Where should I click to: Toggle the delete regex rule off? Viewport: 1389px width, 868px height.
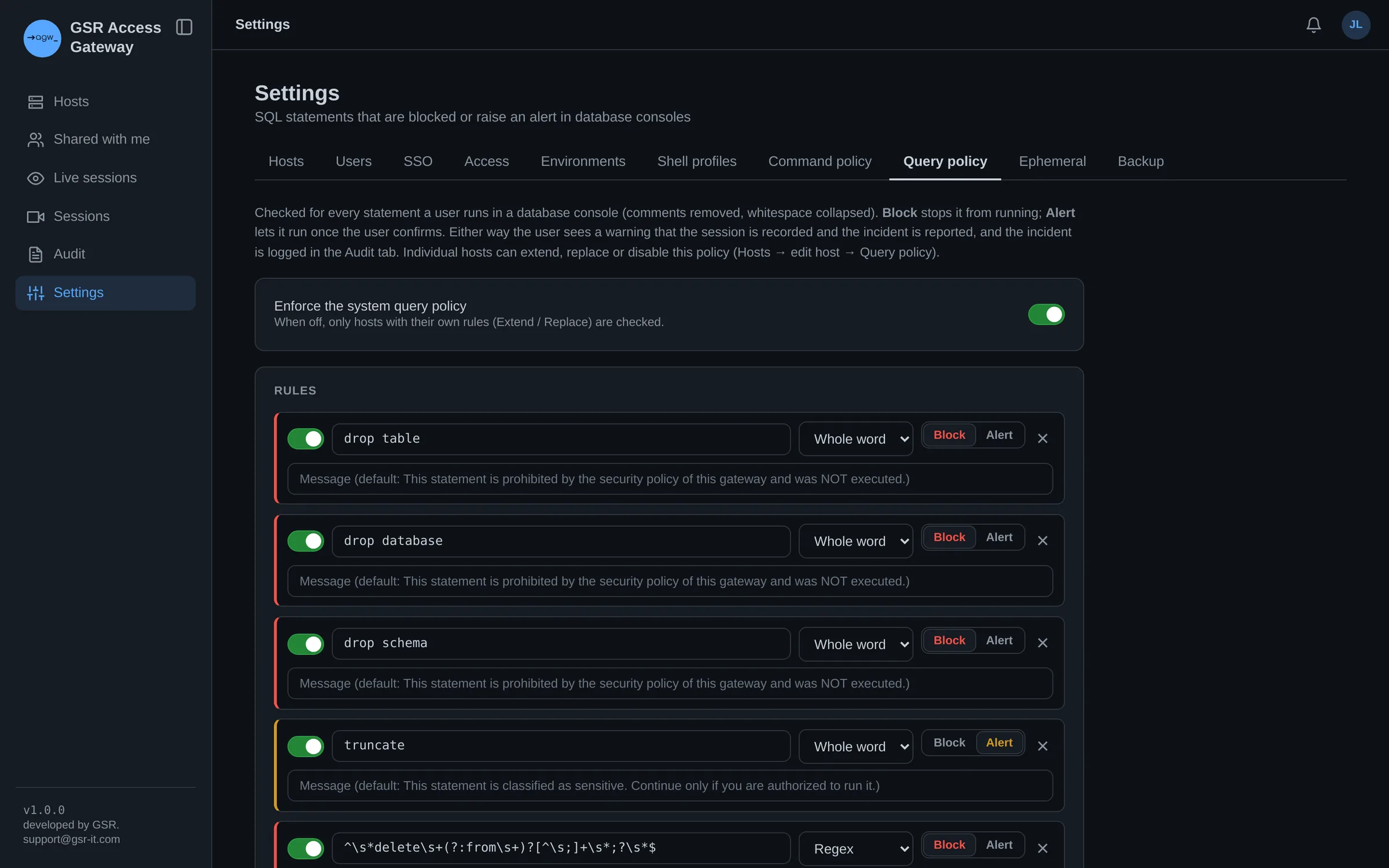[x=306, y=849]
